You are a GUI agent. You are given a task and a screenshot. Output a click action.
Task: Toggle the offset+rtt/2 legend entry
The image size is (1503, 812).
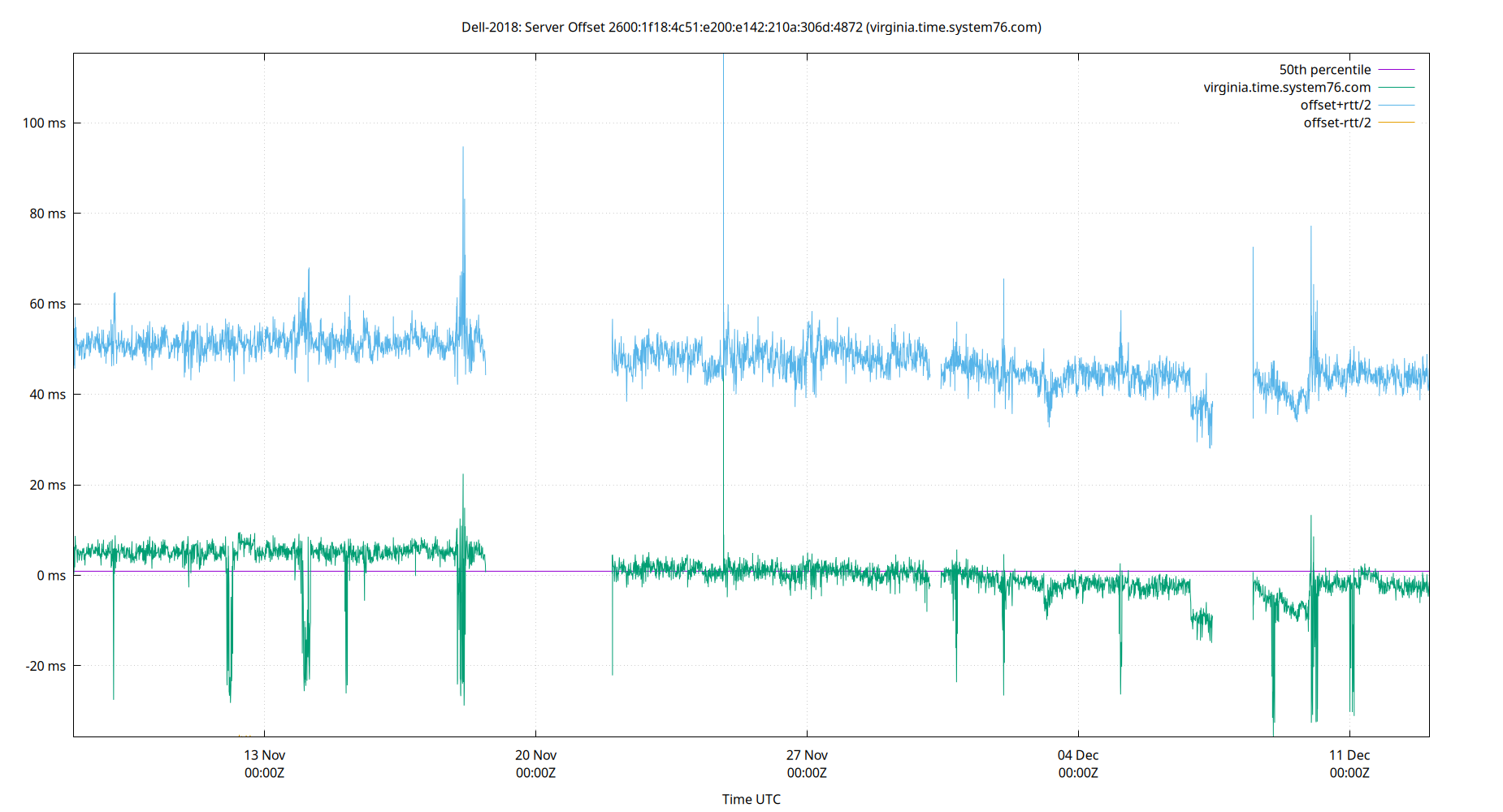(1336, 105)
